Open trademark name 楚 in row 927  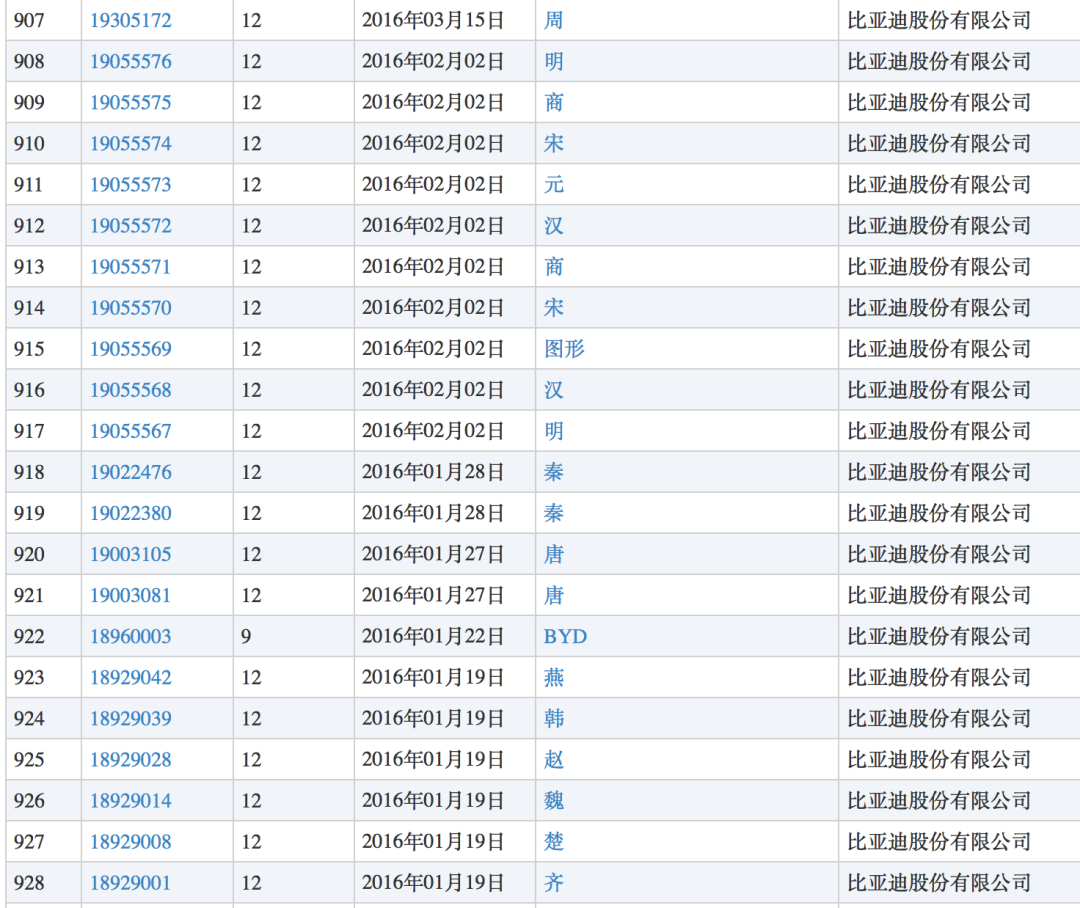[x=554, y=841]
